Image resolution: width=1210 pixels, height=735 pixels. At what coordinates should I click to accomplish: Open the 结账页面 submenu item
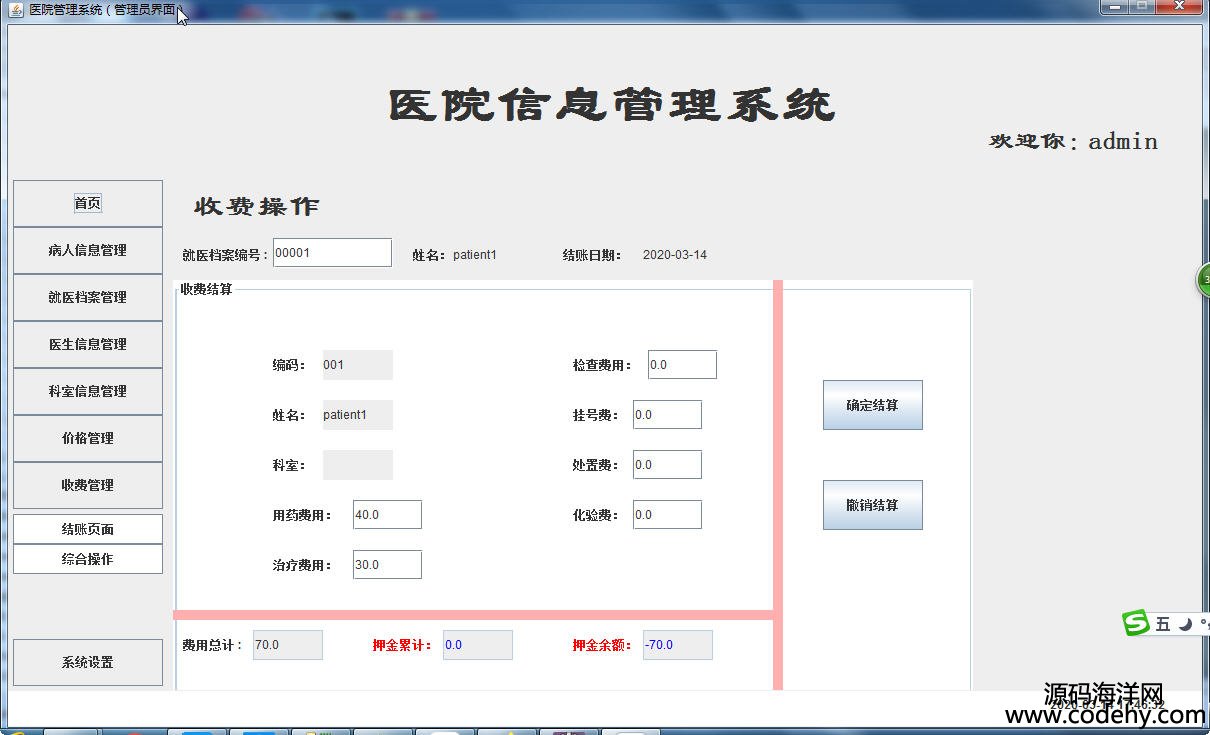(88, 529)
